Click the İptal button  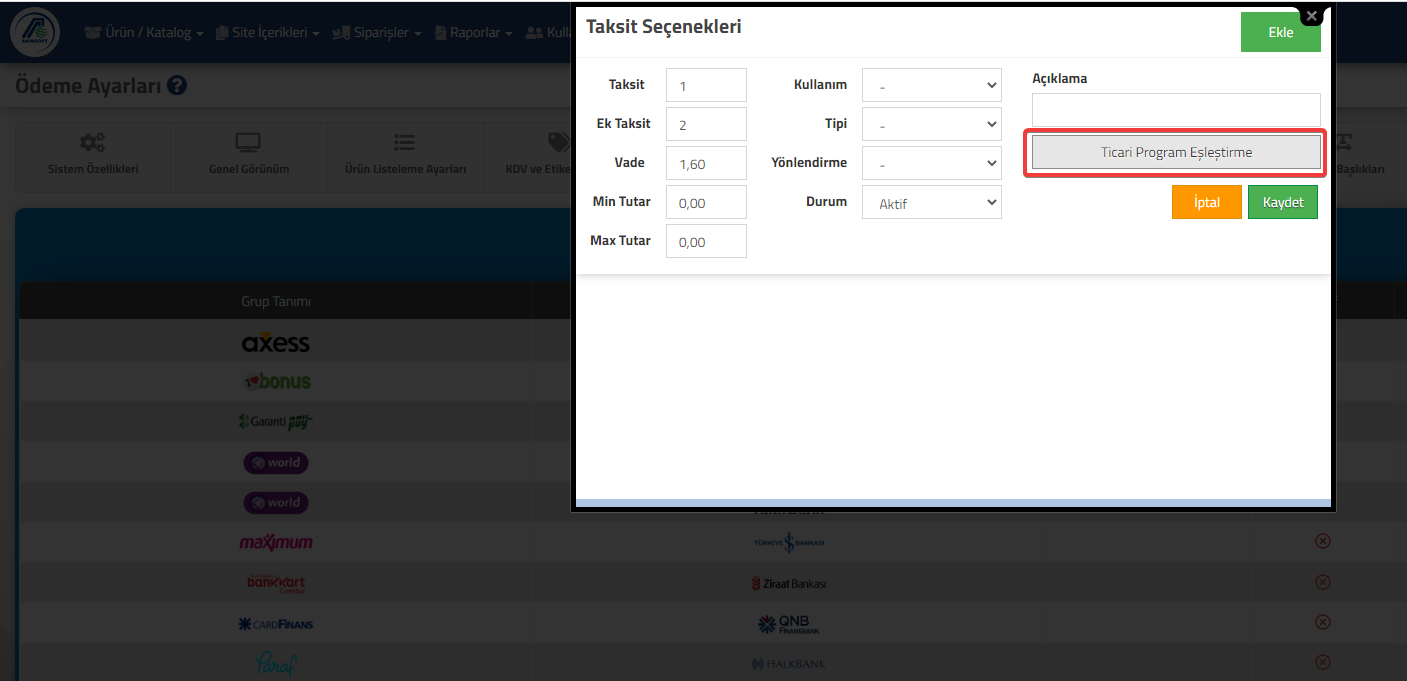(1207, 202)
